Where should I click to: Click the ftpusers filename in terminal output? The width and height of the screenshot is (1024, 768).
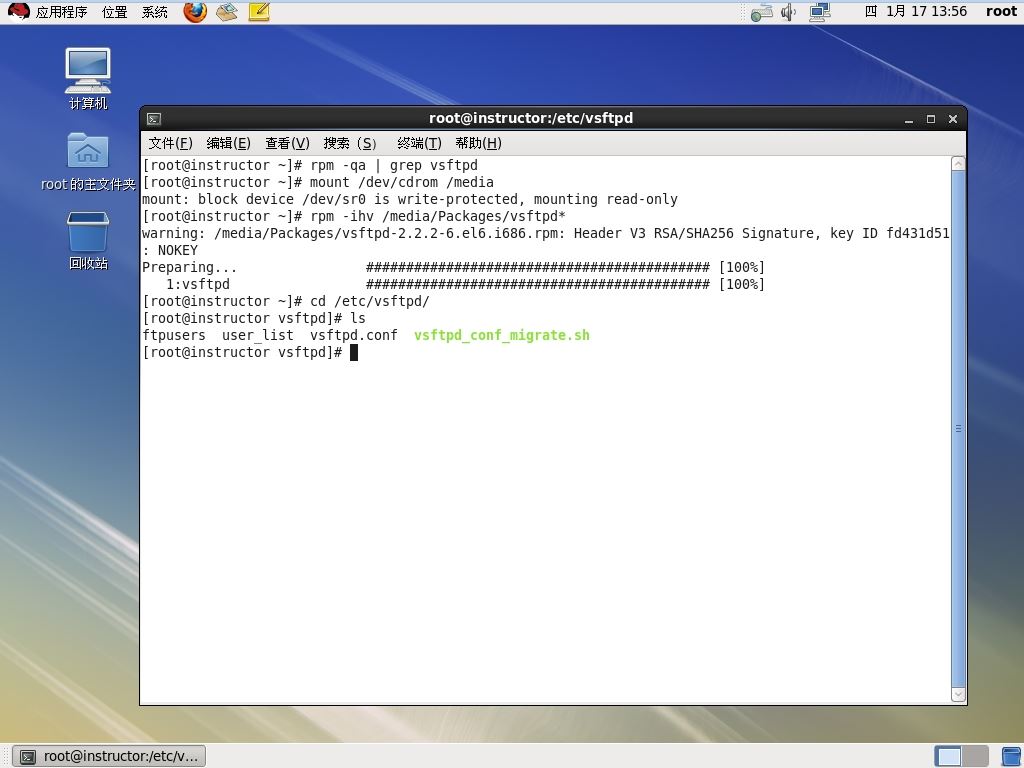click(174, 335)
